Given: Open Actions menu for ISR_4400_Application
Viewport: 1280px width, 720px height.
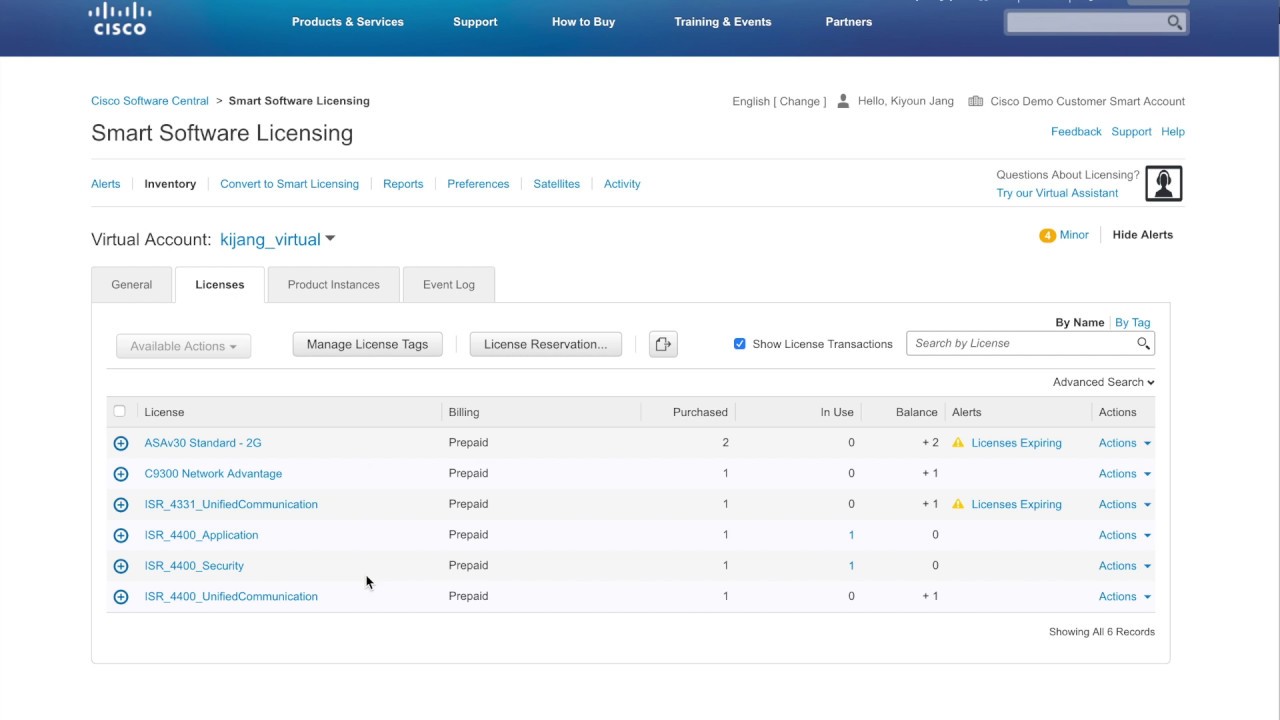Looking at the screenshot, I should coord(1125,535).
